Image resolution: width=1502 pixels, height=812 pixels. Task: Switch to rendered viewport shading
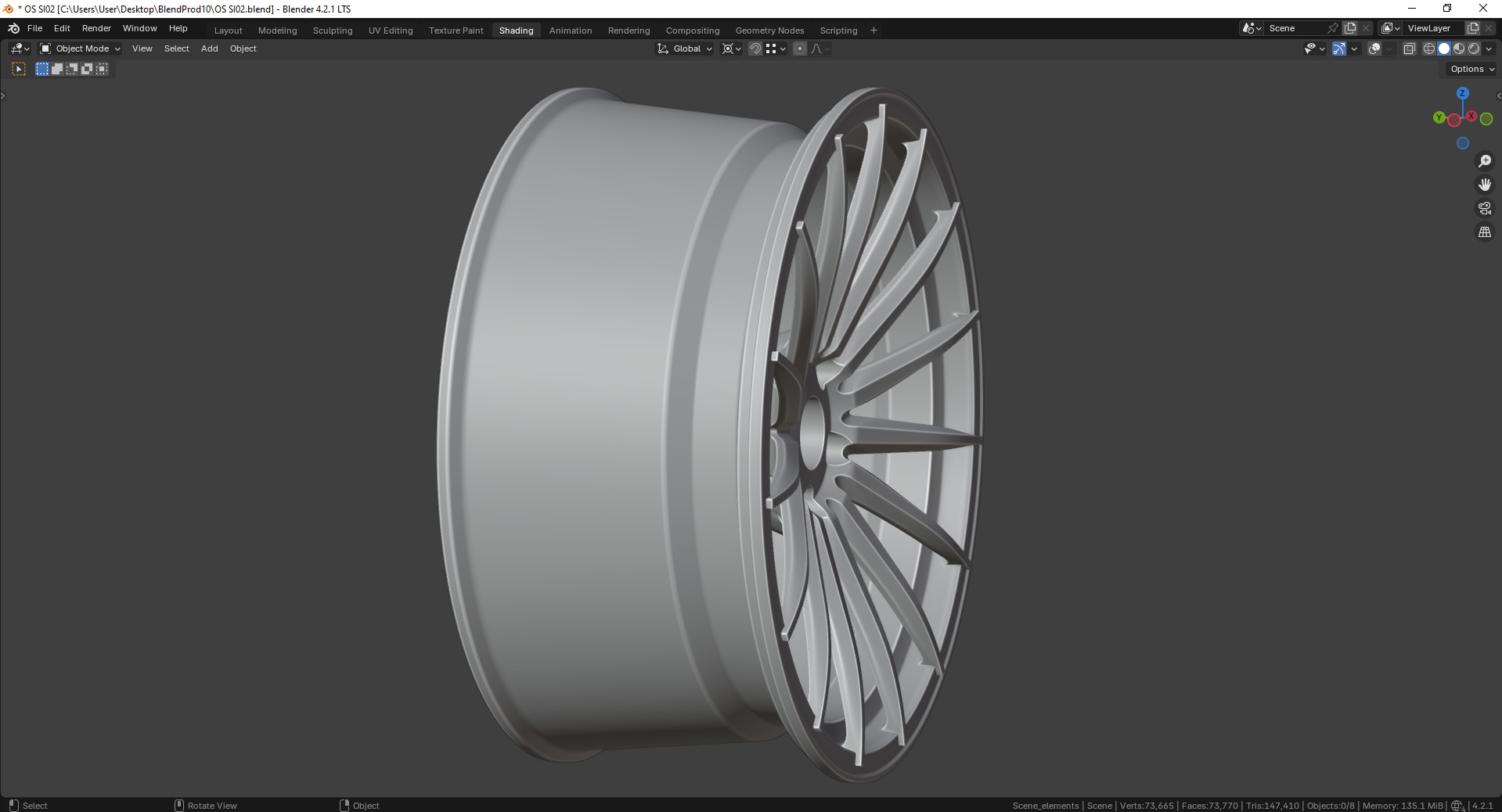pyautogui.click(x=1474, y=49)
